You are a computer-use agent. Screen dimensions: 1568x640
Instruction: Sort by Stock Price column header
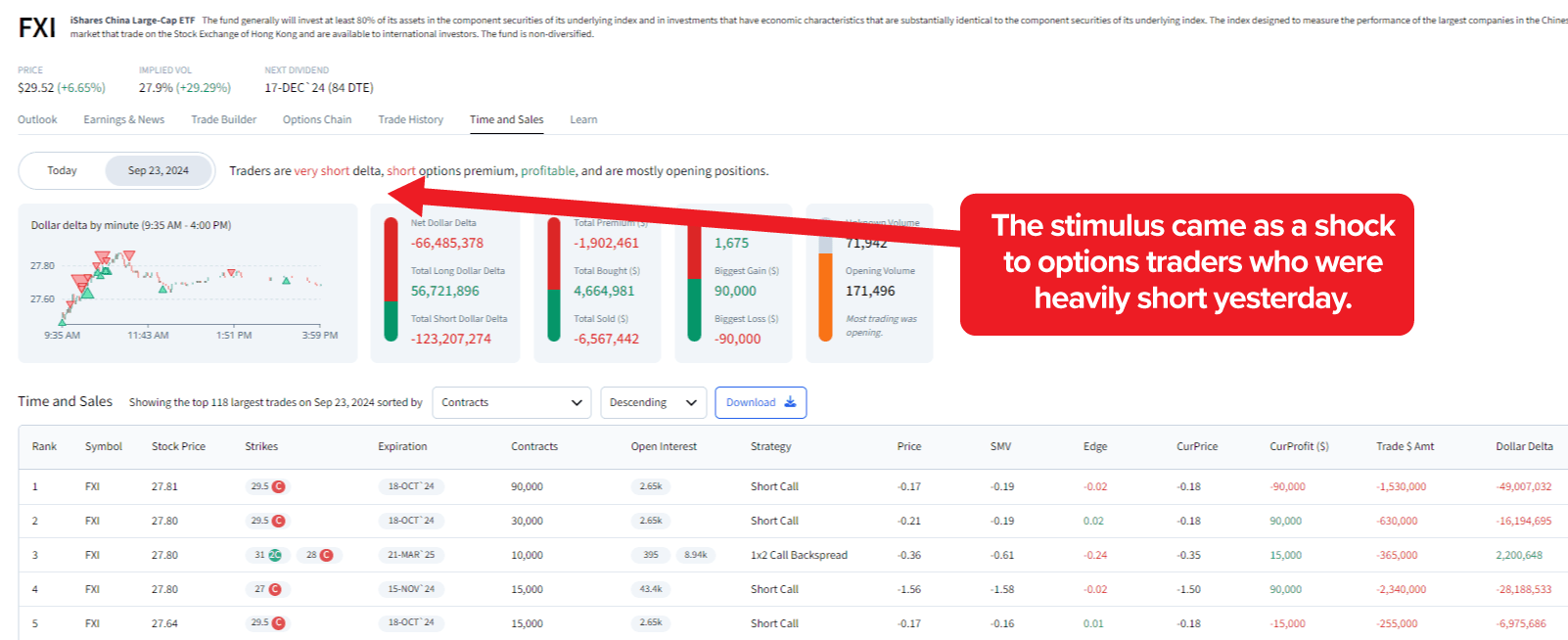point(178,446)
